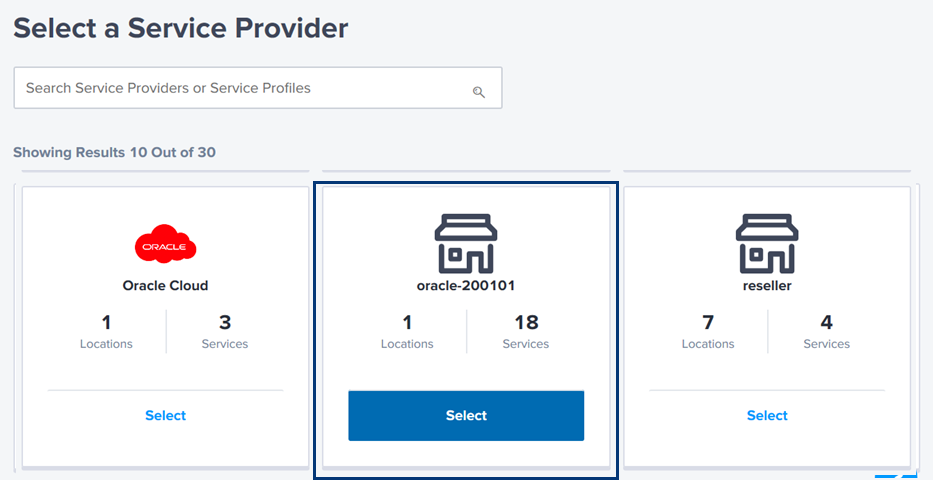
Task: Focus the Search Service Providers field
Action: [258, 88]
